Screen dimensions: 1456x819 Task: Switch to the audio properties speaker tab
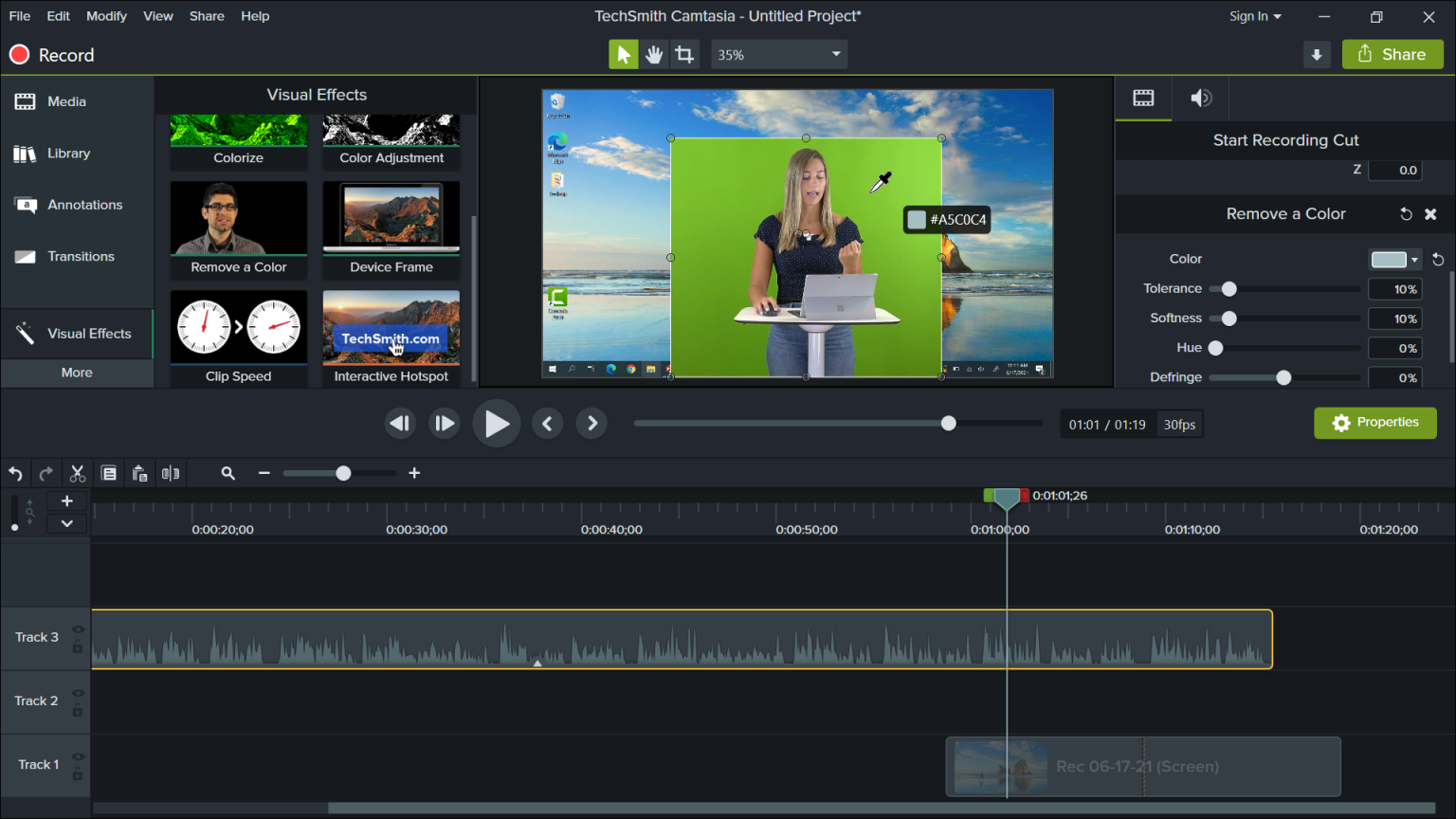point(1200,98)
